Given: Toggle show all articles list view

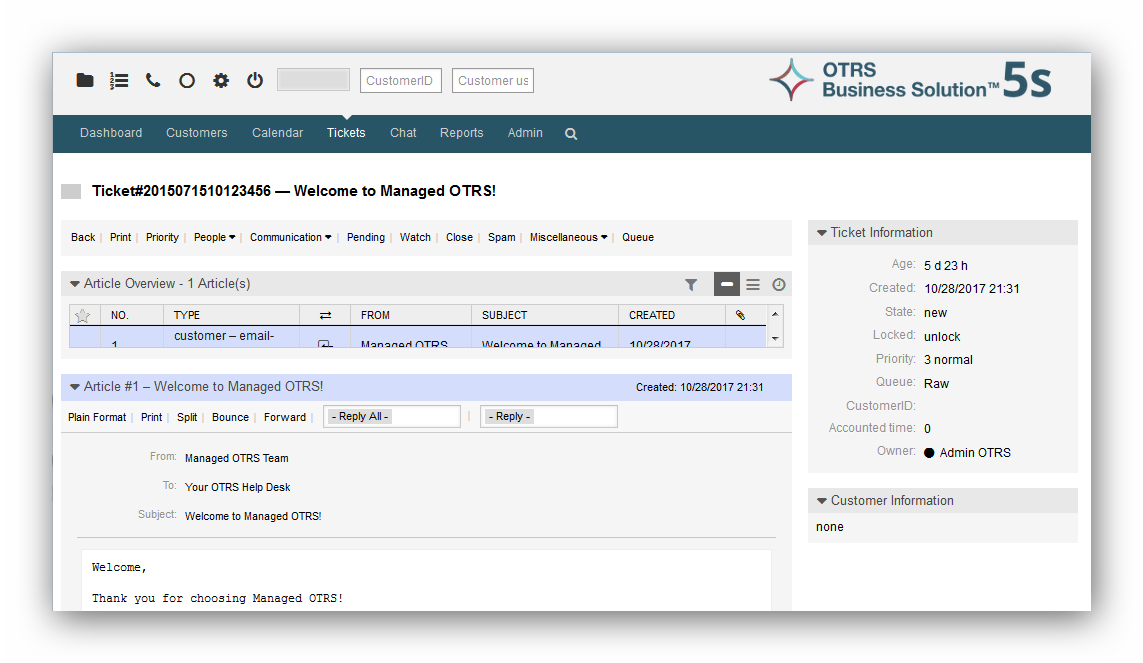Looking at the screenshot, I should (x=753, y=285).
